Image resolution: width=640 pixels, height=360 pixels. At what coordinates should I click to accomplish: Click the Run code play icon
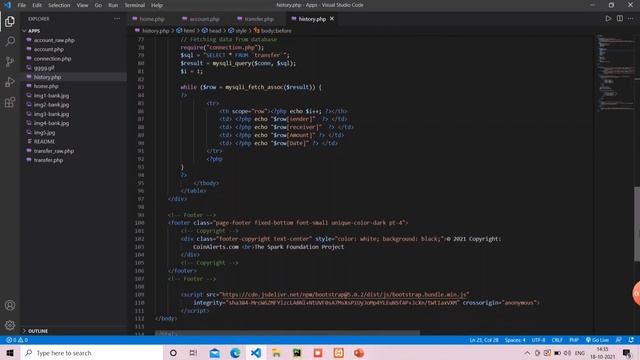click(x=608, y=19)
